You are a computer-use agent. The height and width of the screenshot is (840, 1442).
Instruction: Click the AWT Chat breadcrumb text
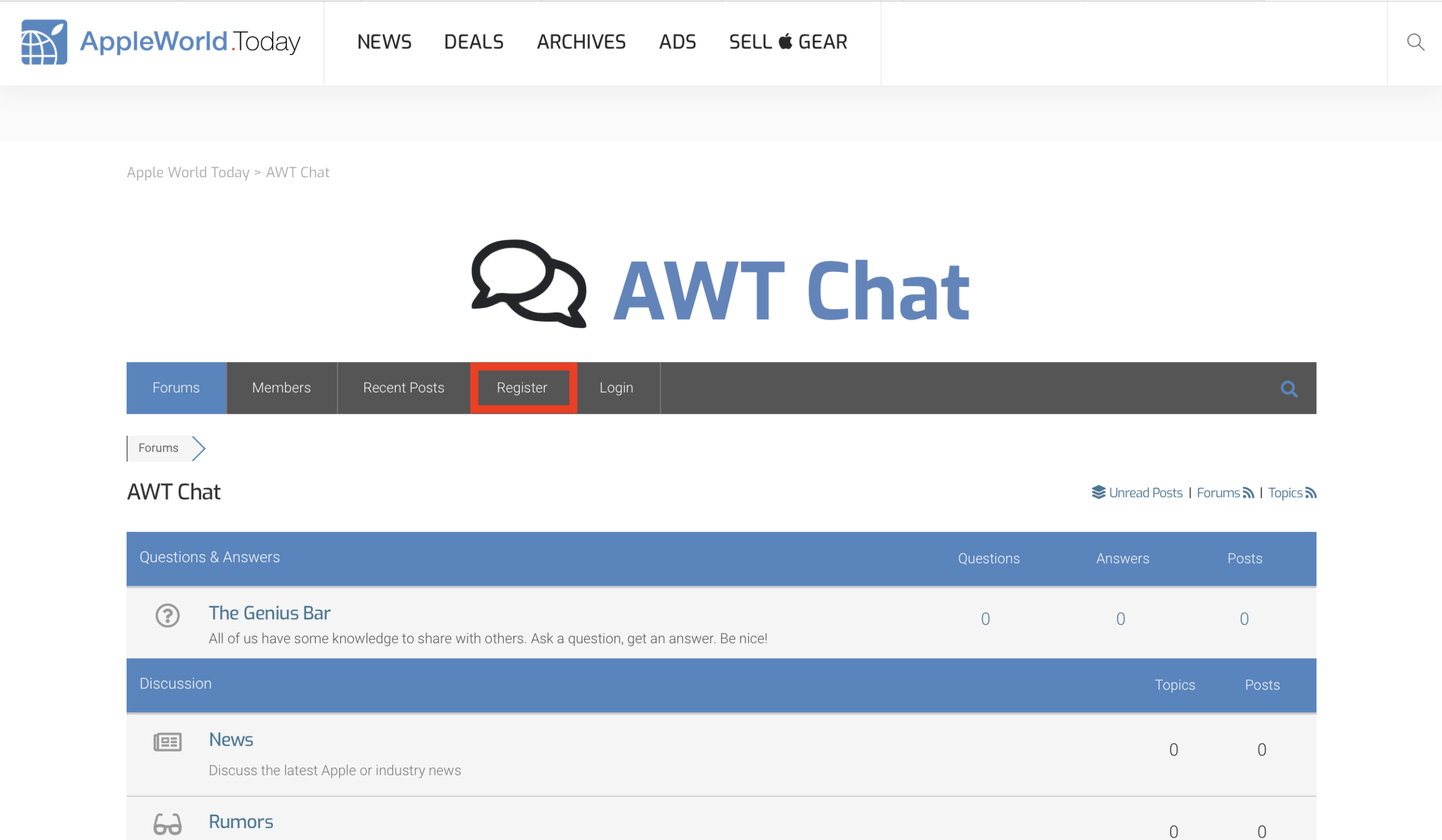[x=297, y=172]
